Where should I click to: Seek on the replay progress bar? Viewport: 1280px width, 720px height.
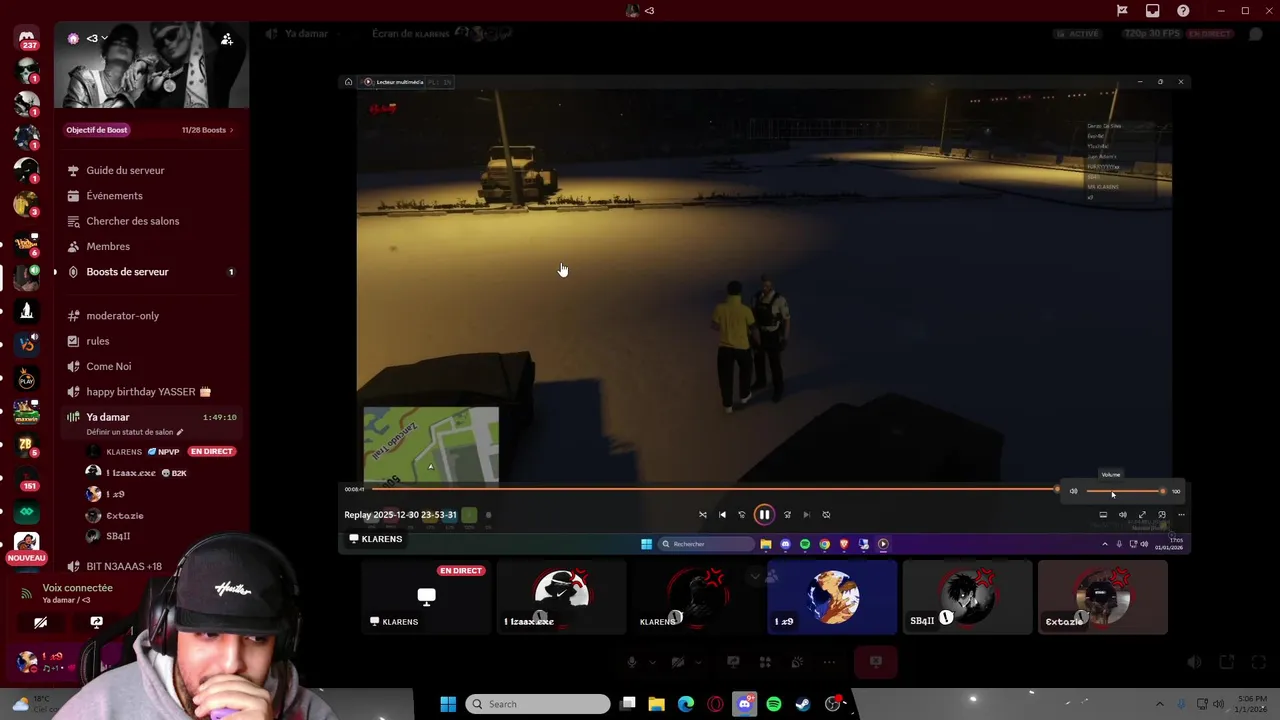(x=714, y=489)
